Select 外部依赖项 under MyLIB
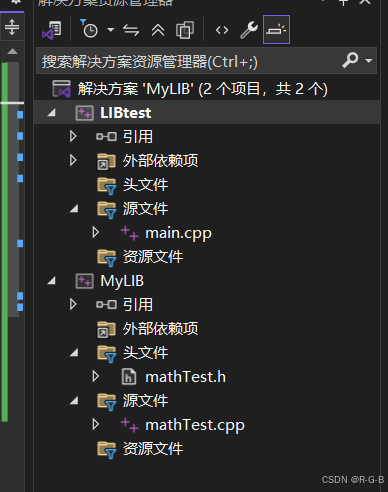The width and height of the screenshot is (388, 492). tap(160, 329)
